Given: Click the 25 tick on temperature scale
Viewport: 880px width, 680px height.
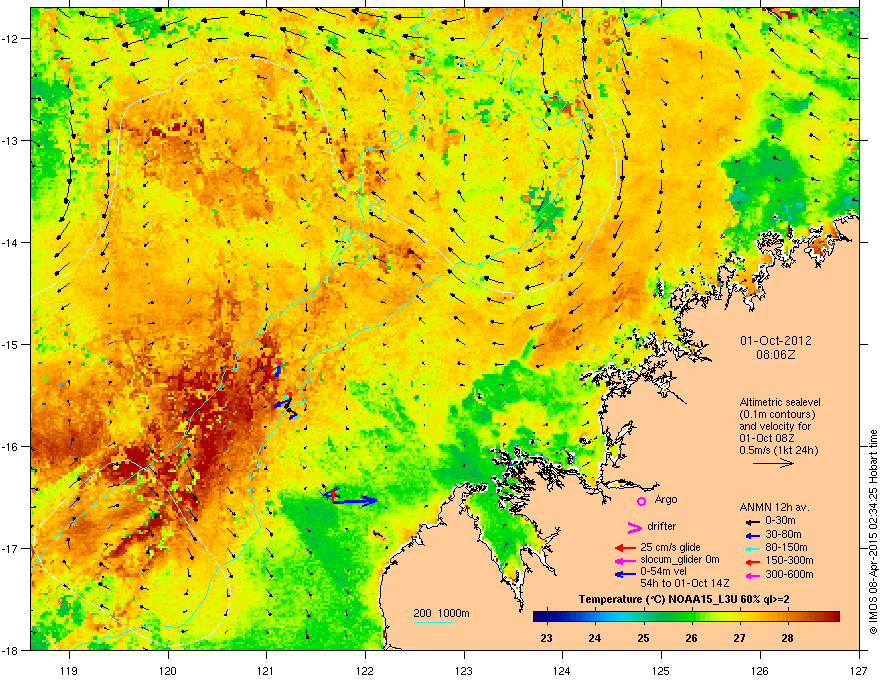Looking at the screenshot, I should pos(643,638).
